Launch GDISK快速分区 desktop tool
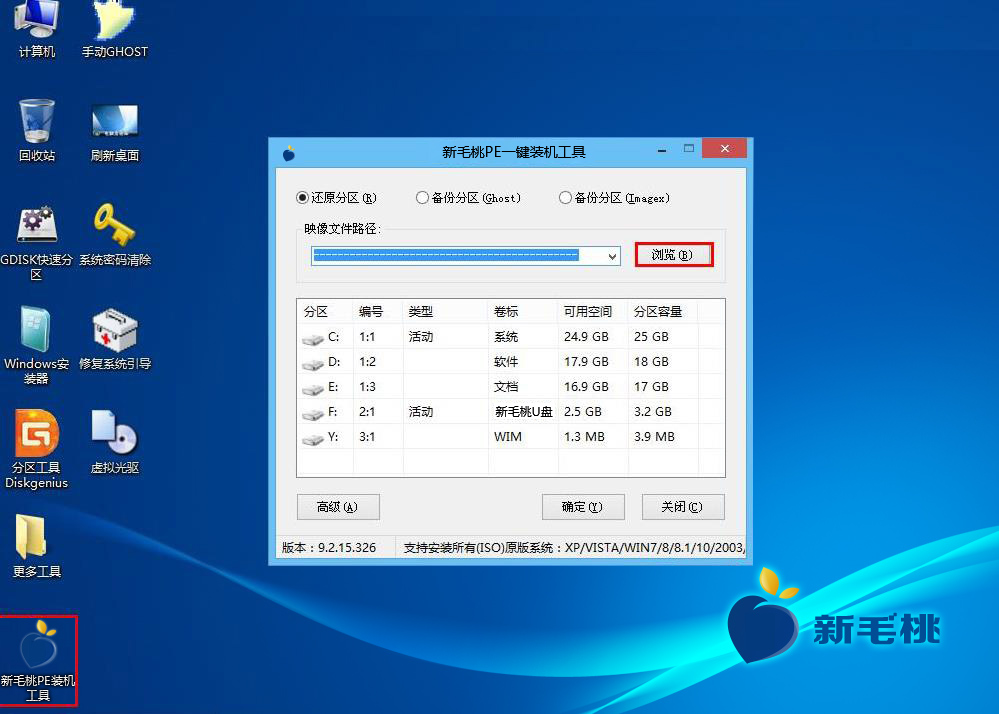This screenshot has width=999, height=714. [36, 242]
